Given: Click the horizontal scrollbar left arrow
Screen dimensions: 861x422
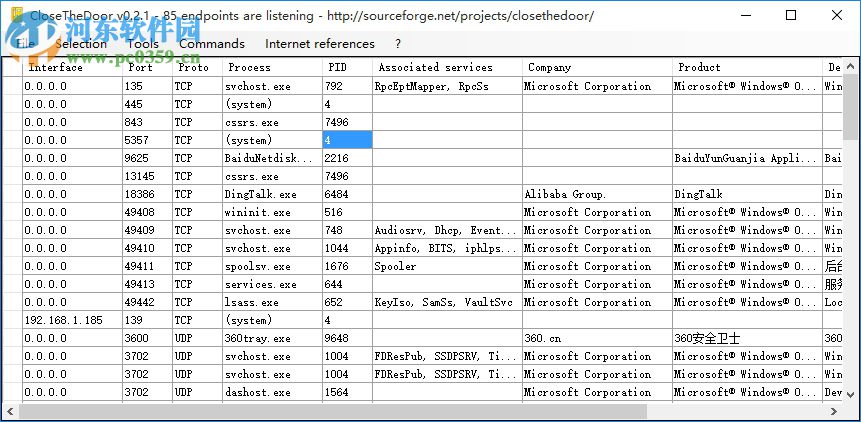Looking at the screenshot, I should pyautogui.click(x=10, y=411).
